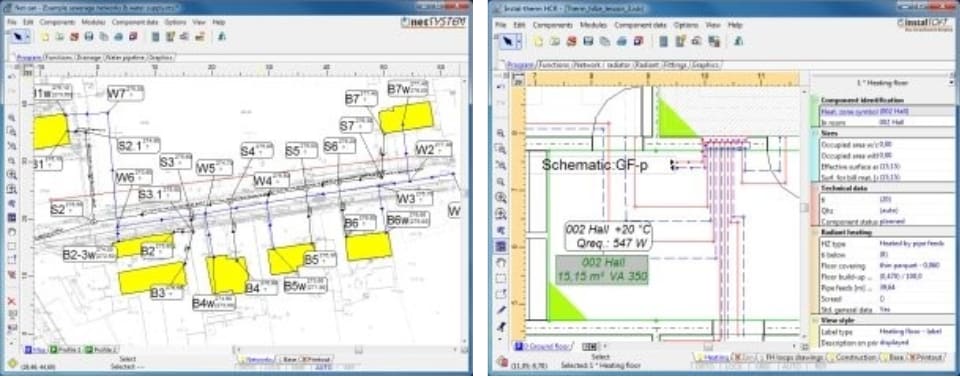
Task: Click red 3D view icon in Instal-therm toolbar
Action: click(638, 42)
